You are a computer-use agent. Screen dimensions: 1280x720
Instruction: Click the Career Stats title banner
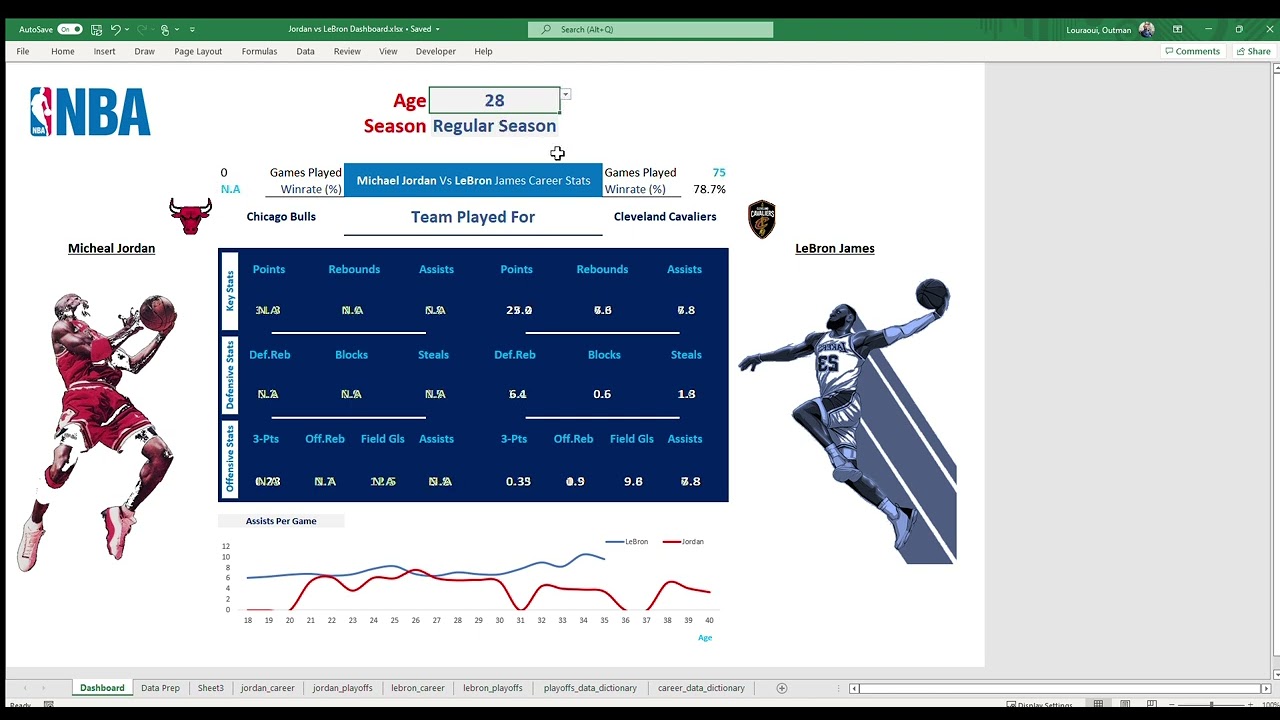pos(473,180)
